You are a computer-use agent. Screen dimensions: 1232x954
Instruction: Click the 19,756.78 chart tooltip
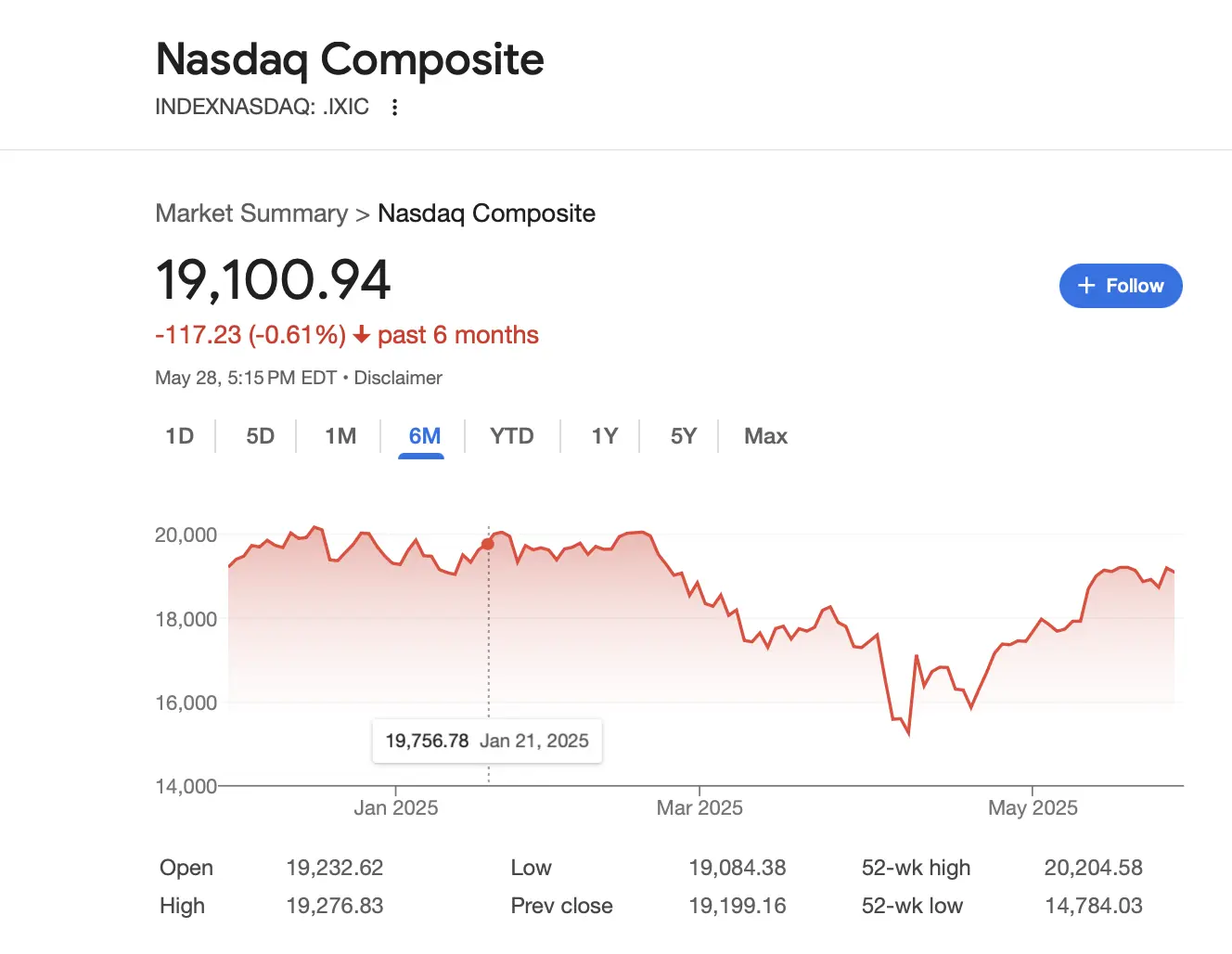pyautogui.click(x=487, y=741)
